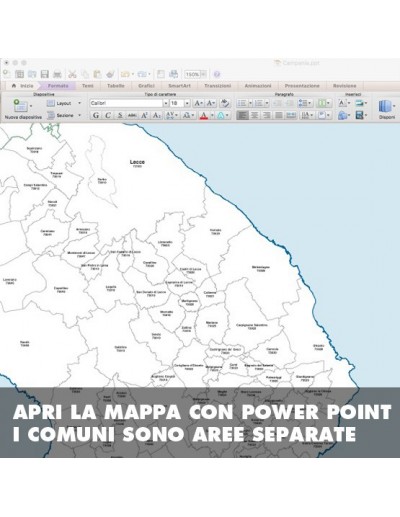Click the Cut scissors icon

click(x=72, y=74)
